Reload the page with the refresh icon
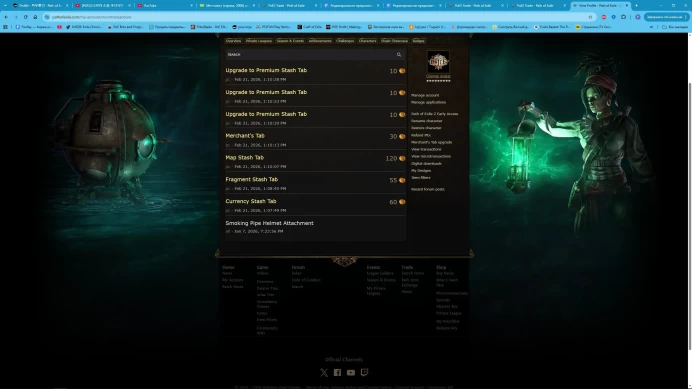Image resolution: width=692 pixels, height=389 pixels. (x=26, y=17)
